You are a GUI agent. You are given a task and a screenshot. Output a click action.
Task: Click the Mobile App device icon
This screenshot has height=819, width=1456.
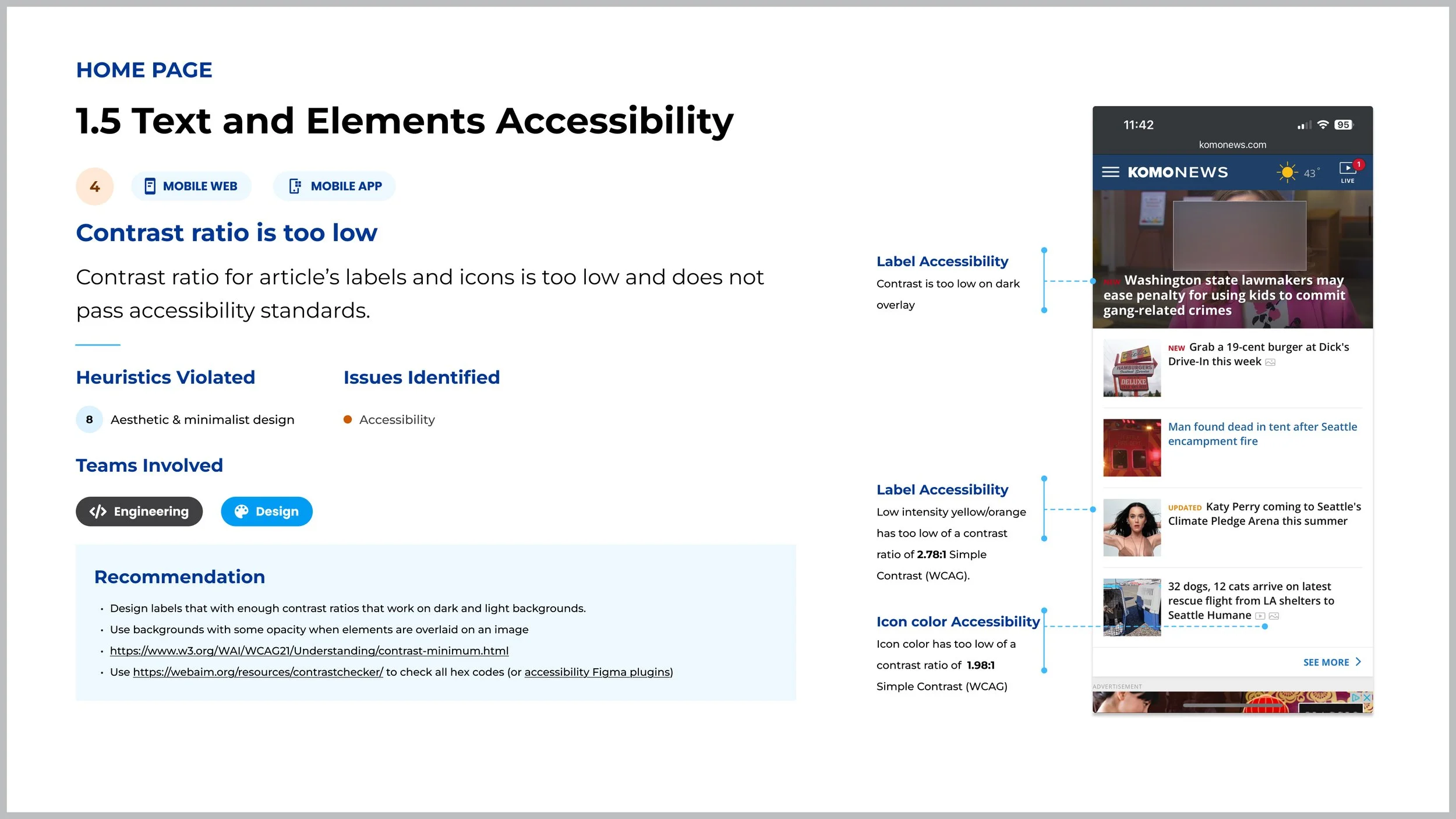click(x=295, y=186)
